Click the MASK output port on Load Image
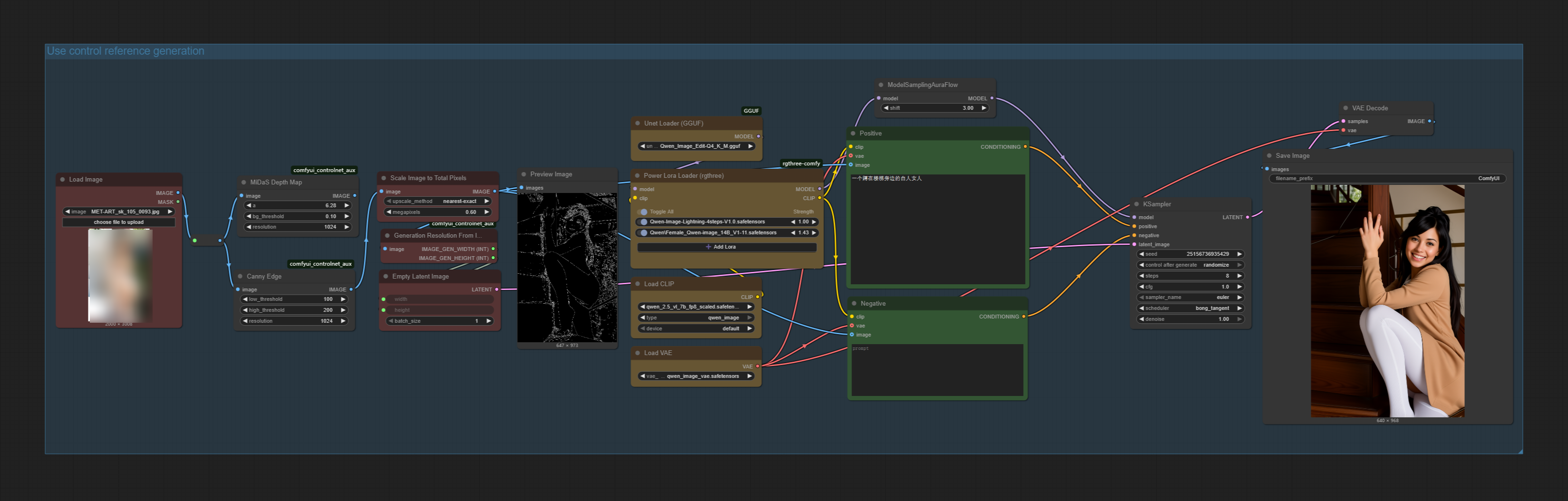The height and width of the screenshot is (501, 1568). [x=178, y=202]
